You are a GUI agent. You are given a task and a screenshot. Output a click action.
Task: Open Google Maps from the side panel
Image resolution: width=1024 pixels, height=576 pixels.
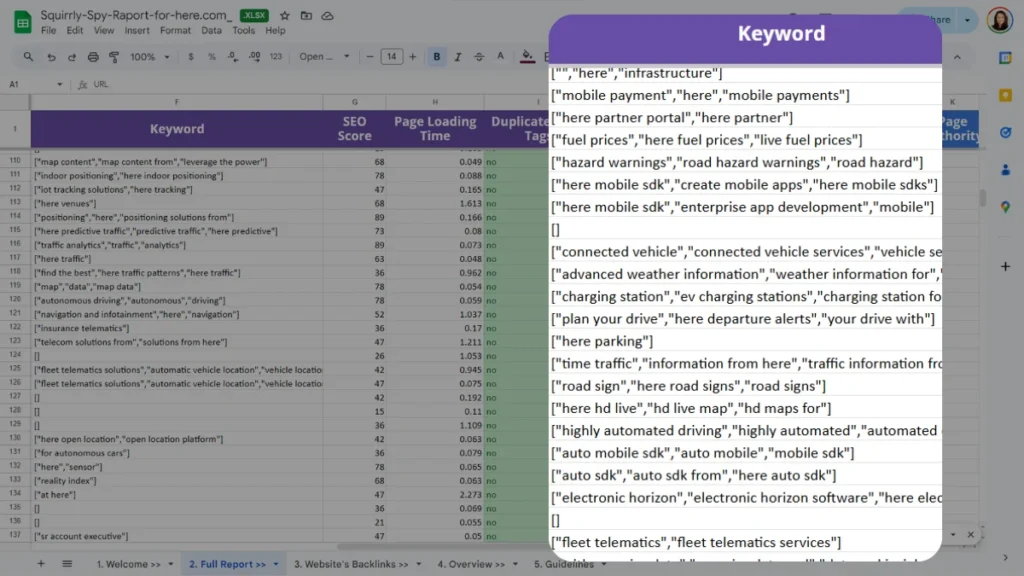point(1005,206)
